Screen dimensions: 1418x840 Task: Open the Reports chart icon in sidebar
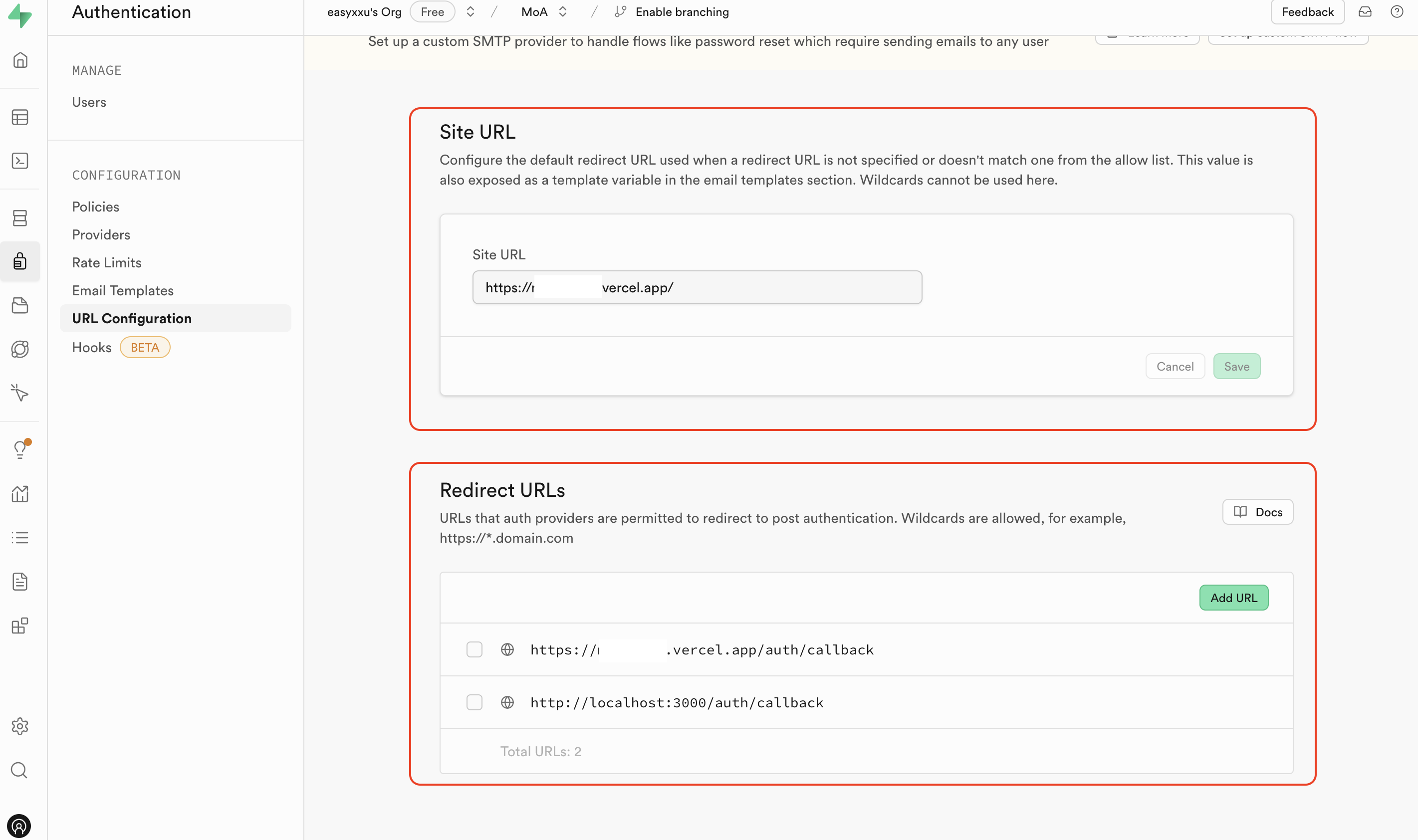pos(20,494)
